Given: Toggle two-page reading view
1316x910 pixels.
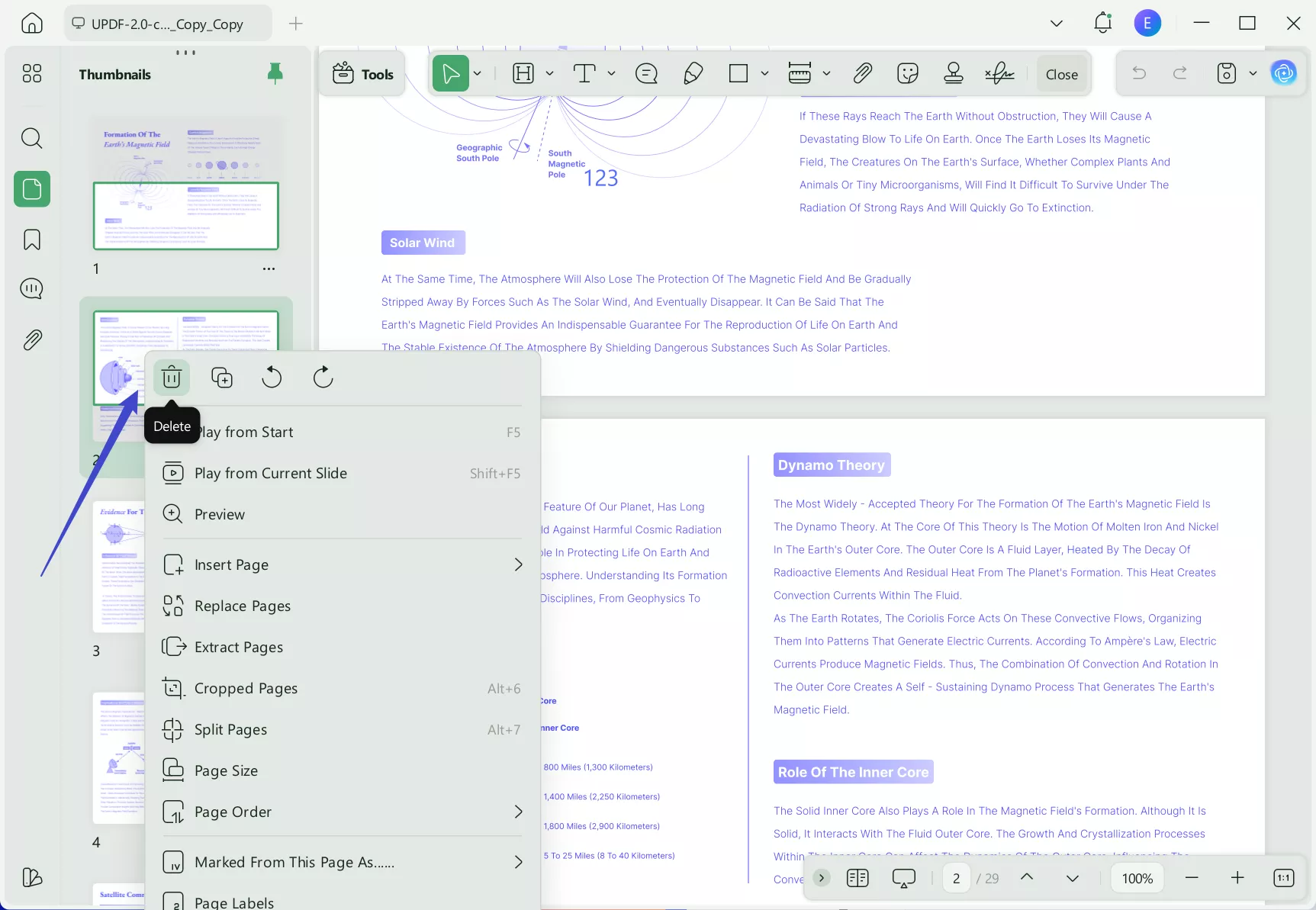Looking at the screenshot, I should tap(857, 878).
